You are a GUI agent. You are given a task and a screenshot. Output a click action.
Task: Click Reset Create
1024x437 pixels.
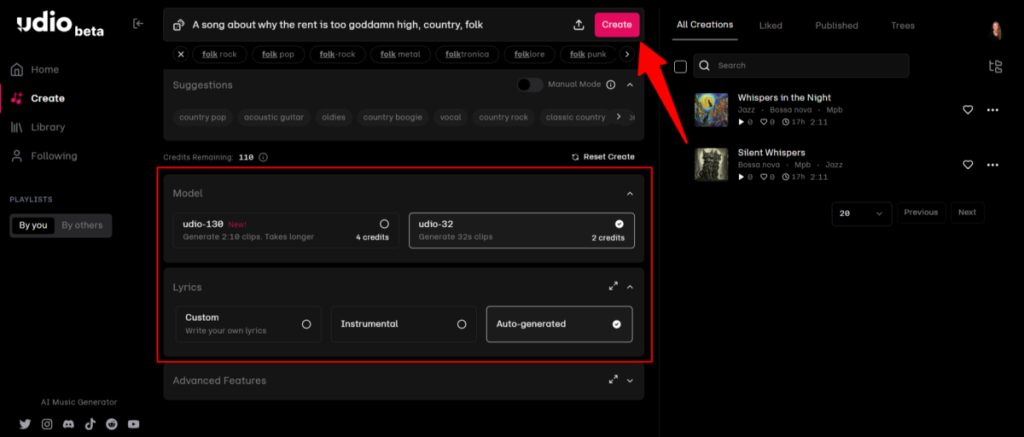click(x=603, y=157)
